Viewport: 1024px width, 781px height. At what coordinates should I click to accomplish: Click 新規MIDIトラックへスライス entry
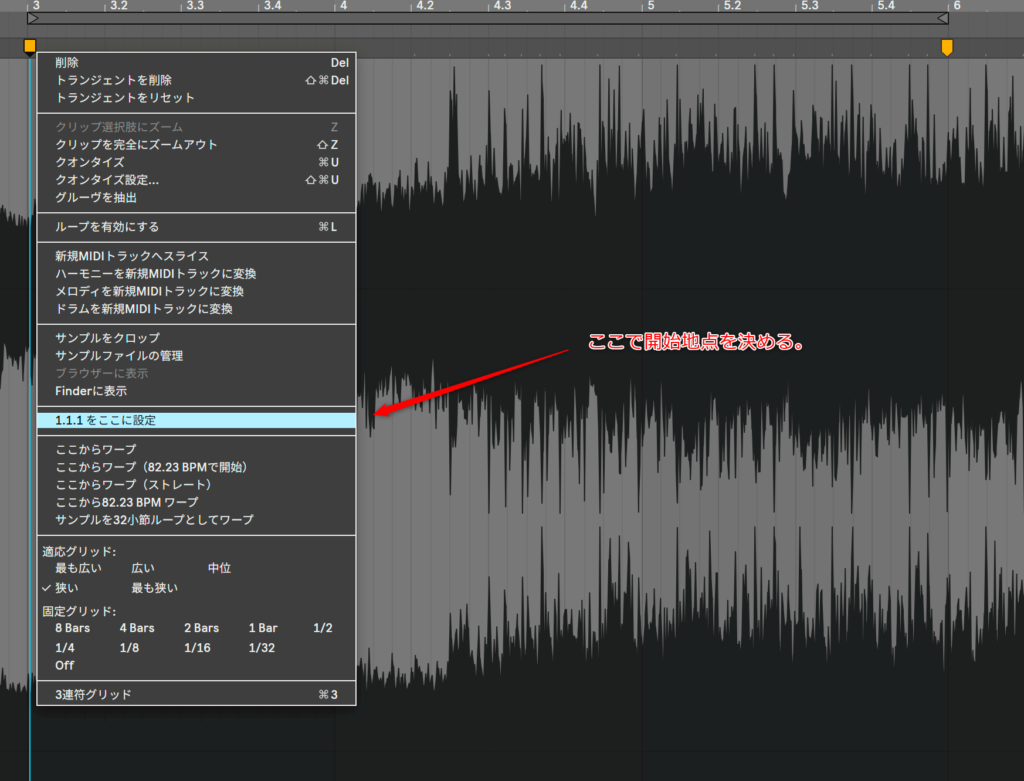click(132, 256)
